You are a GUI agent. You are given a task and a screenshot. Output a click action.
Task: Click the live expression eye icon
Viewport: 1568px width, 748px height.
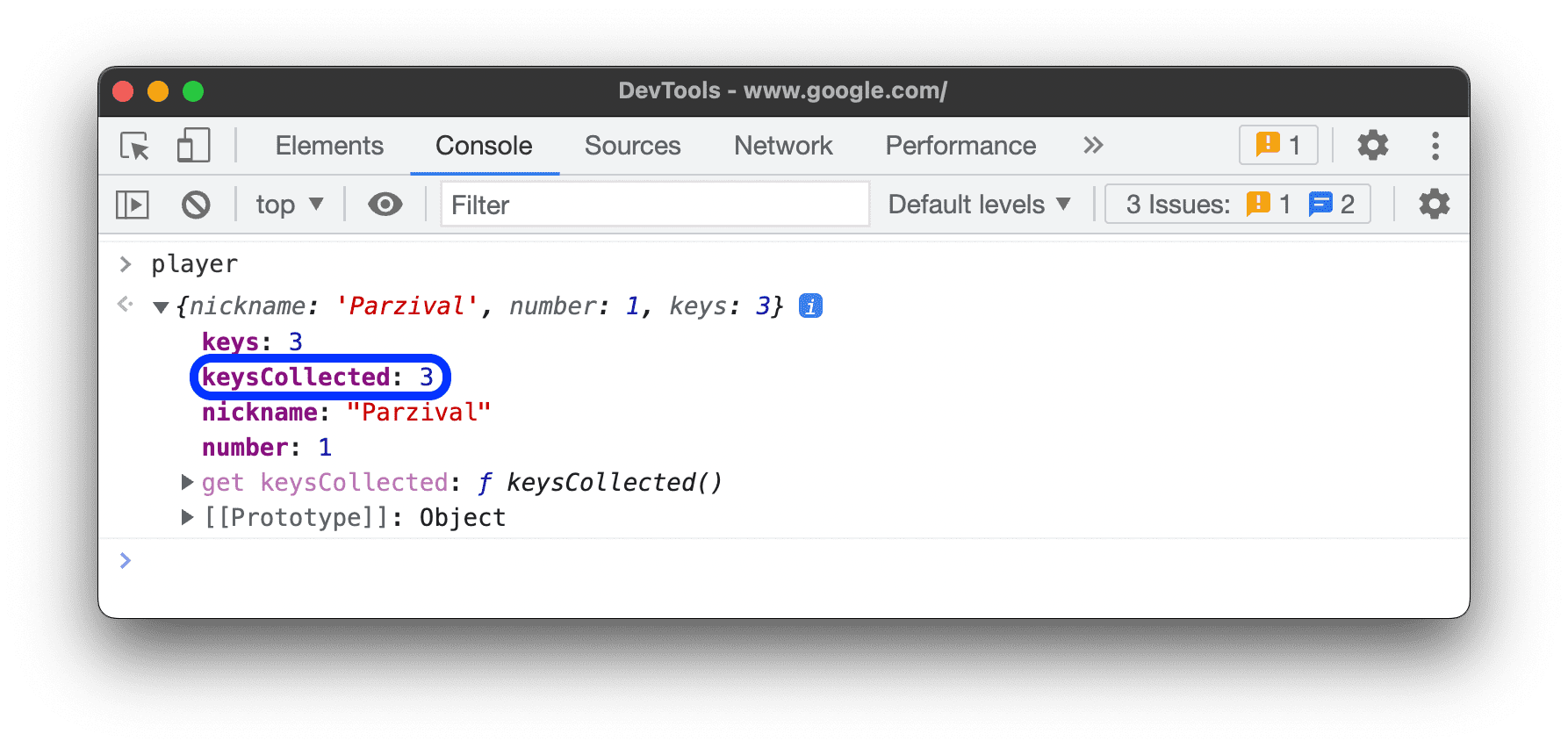385,205
